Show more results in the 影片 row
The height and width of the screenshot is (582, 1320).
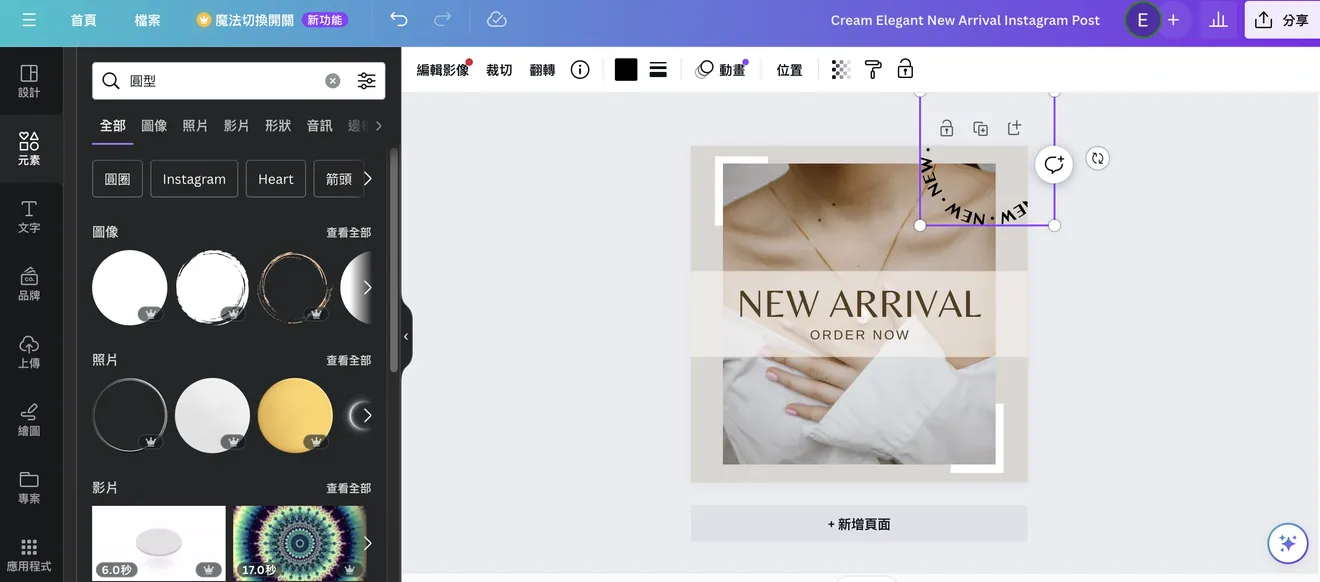pyautogui.click(x=367, y=543)
